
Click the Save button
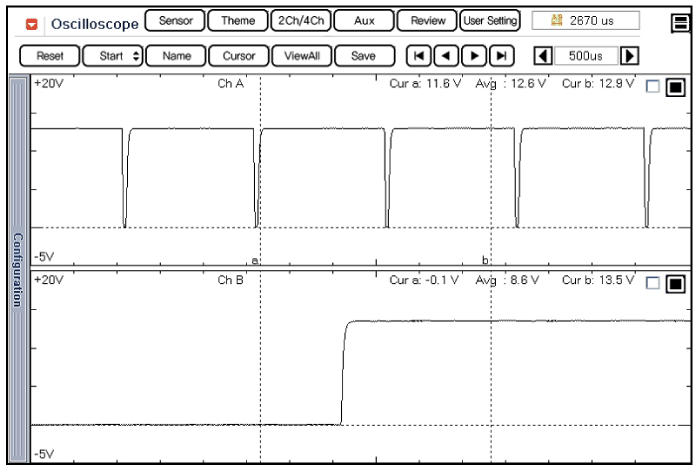click(x=362, y=57)
